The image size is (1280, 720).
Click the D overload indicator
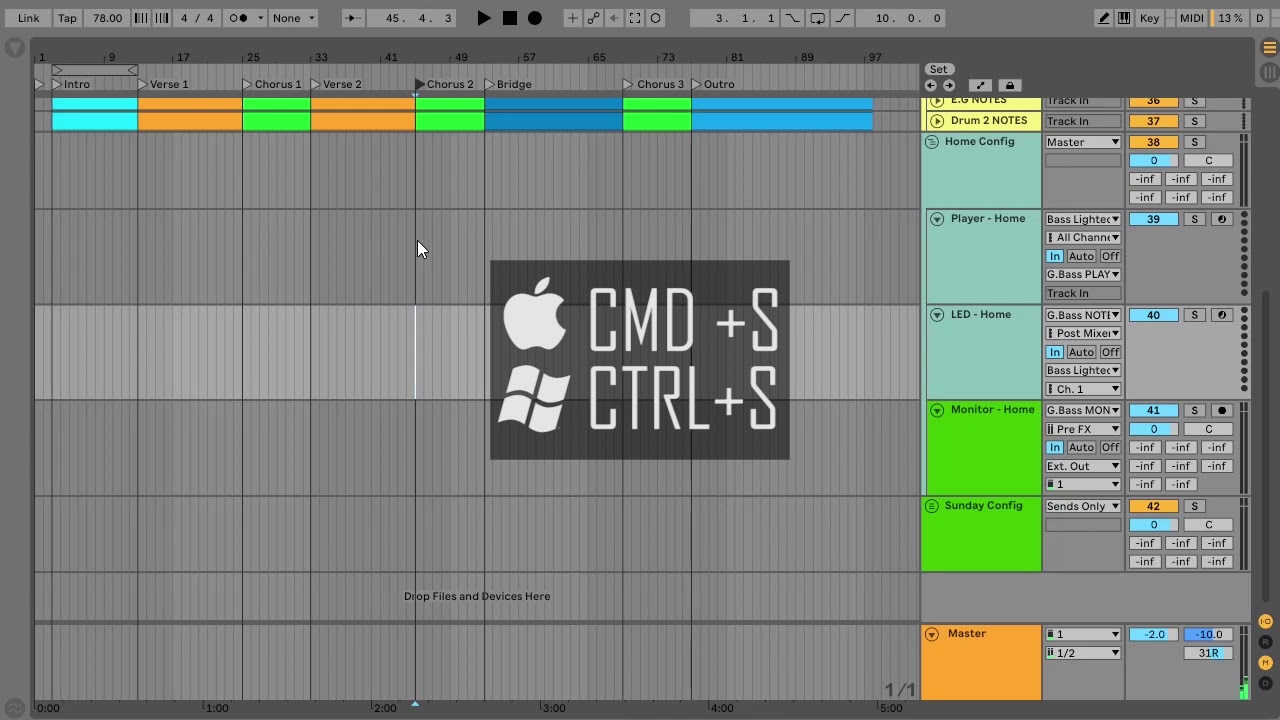1260,18
